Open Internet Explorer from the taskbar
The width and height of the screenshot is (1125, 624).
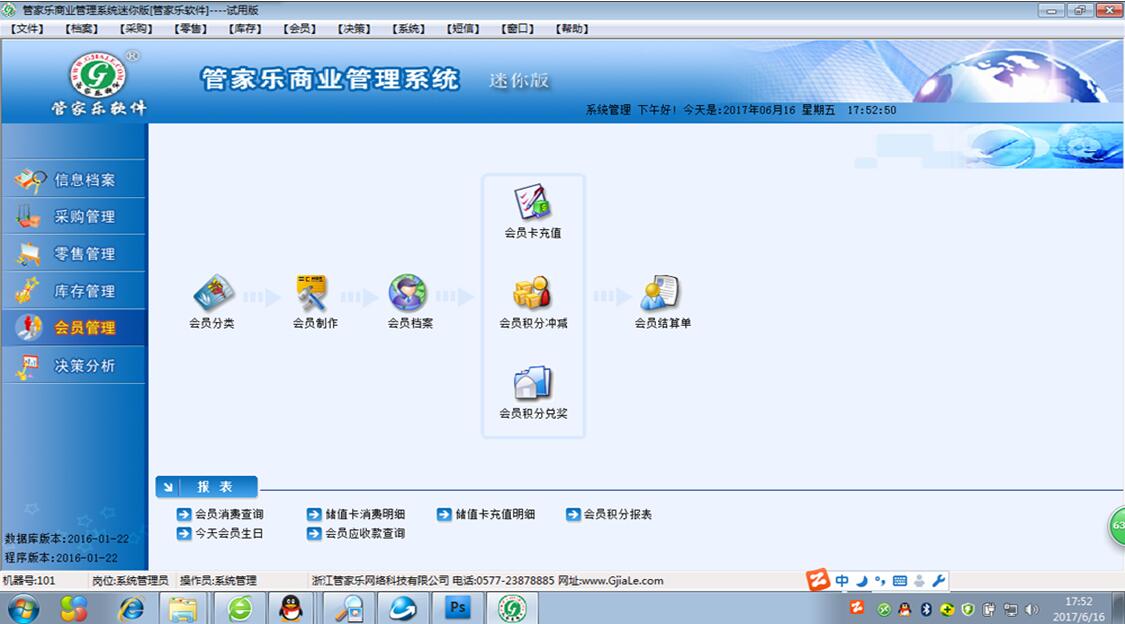click(131, 609)
